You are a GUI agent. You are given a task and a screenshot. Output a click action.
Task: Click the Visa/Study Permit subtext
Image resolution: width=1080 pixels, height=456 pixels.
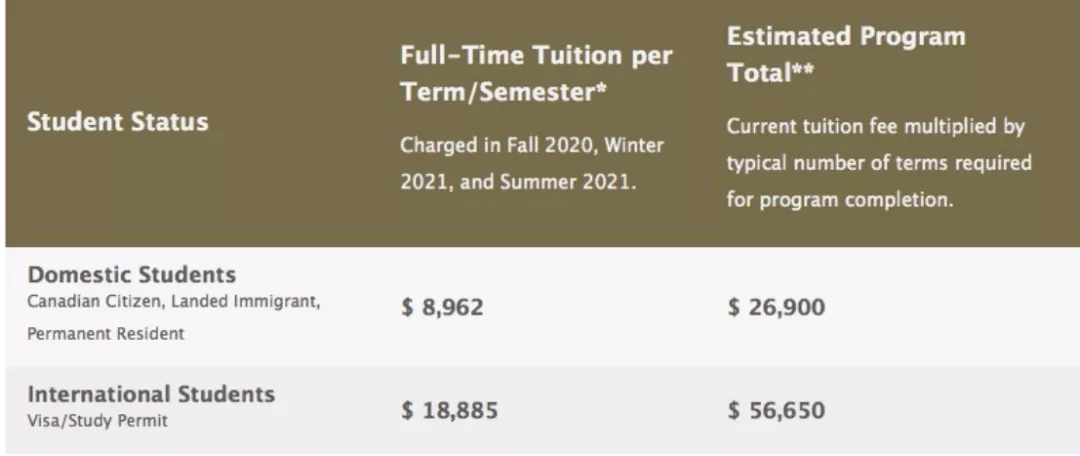tap(97, 421)
